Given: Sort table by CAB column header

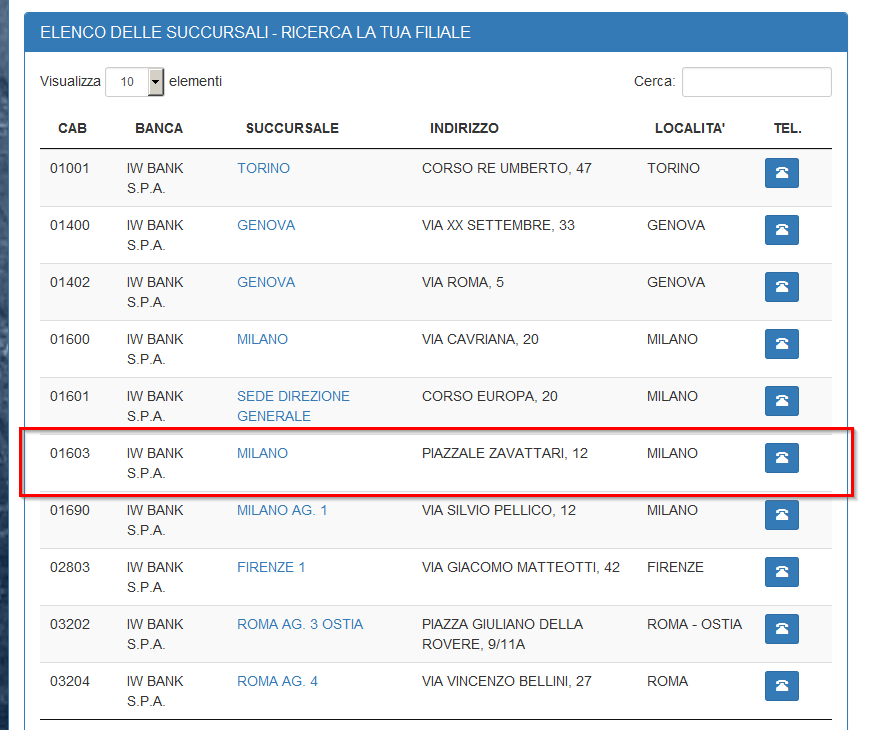Looking at the screenshot, I should (x=73, y=128).
